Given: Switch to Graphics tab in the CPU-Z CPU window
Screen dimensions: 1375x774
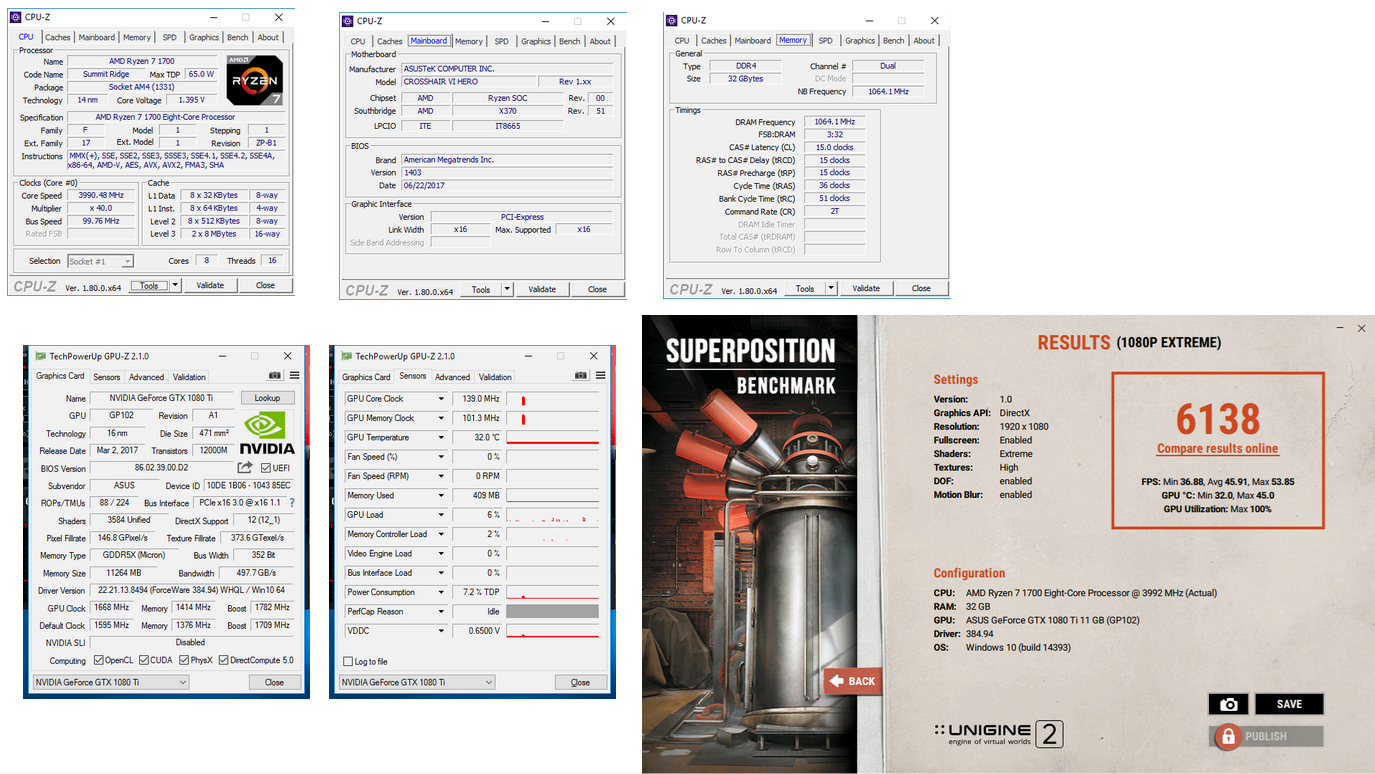Looking at the screenshot, I should coord(204,37).
